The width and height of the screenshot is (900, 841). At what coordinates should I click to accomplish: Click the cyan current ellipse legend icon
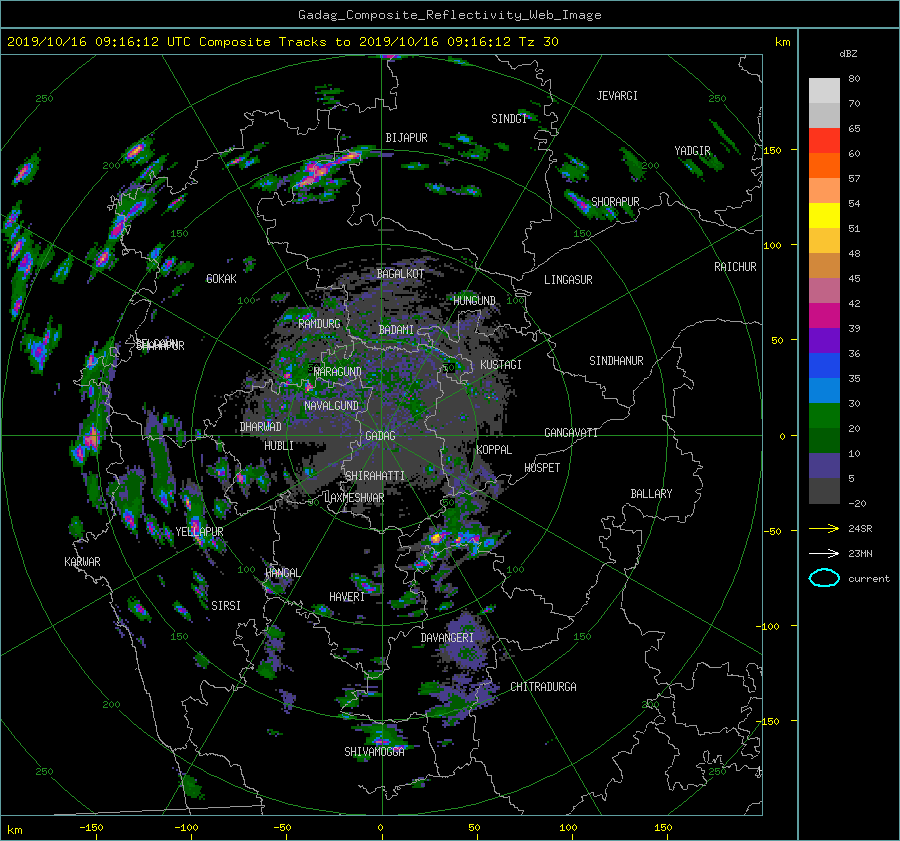[x=824, y=578]
